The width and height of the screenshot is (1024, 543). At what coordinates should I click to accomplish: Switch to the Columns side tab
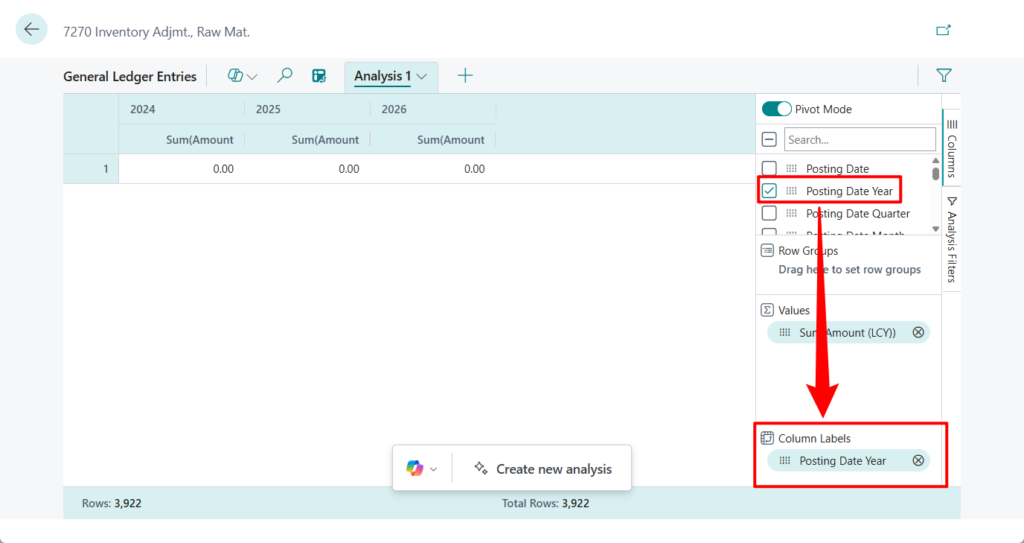(951, 146)
